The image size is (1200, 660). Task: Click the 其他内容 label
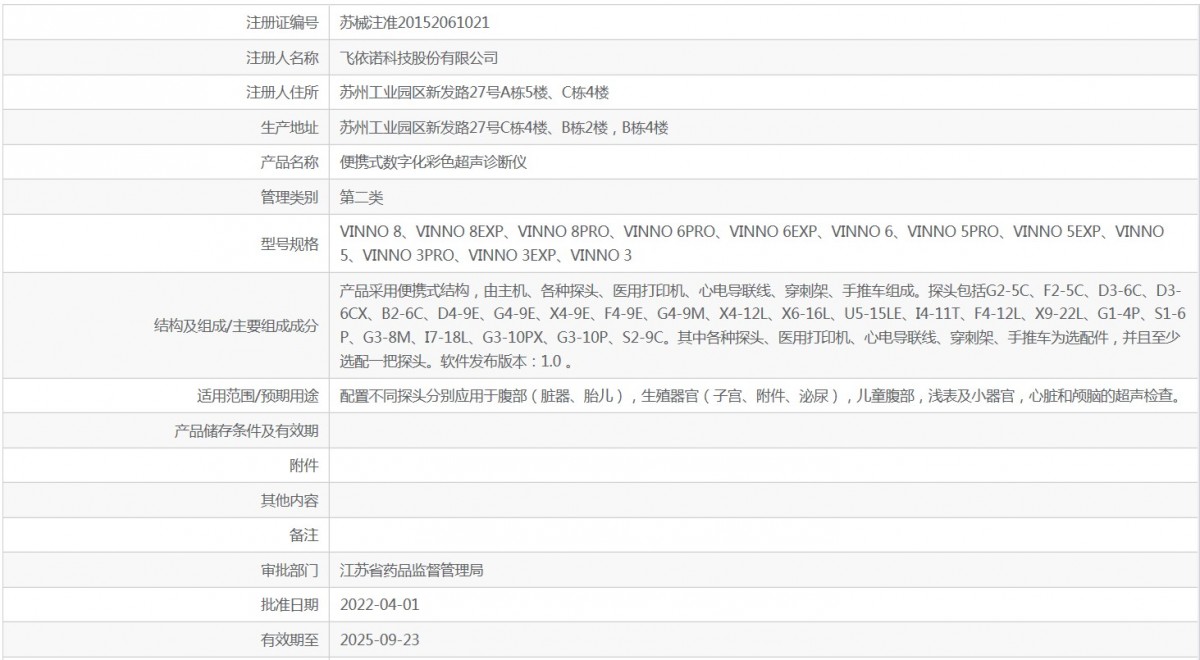point(289,500)
